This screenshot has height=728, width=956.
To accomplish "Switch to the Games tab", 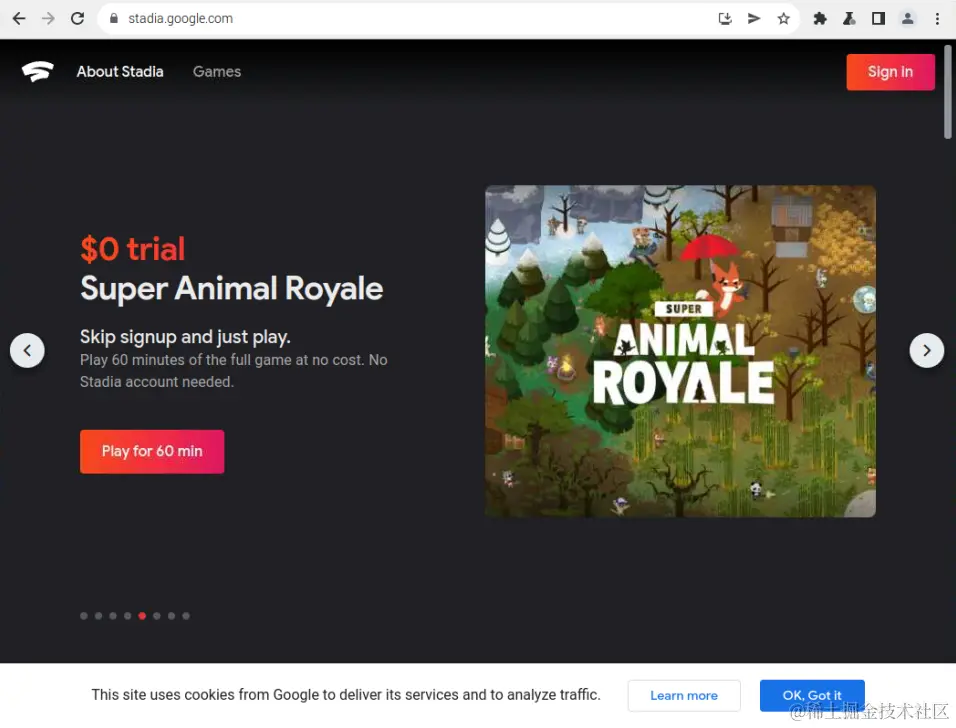I will tap(217, 71).
